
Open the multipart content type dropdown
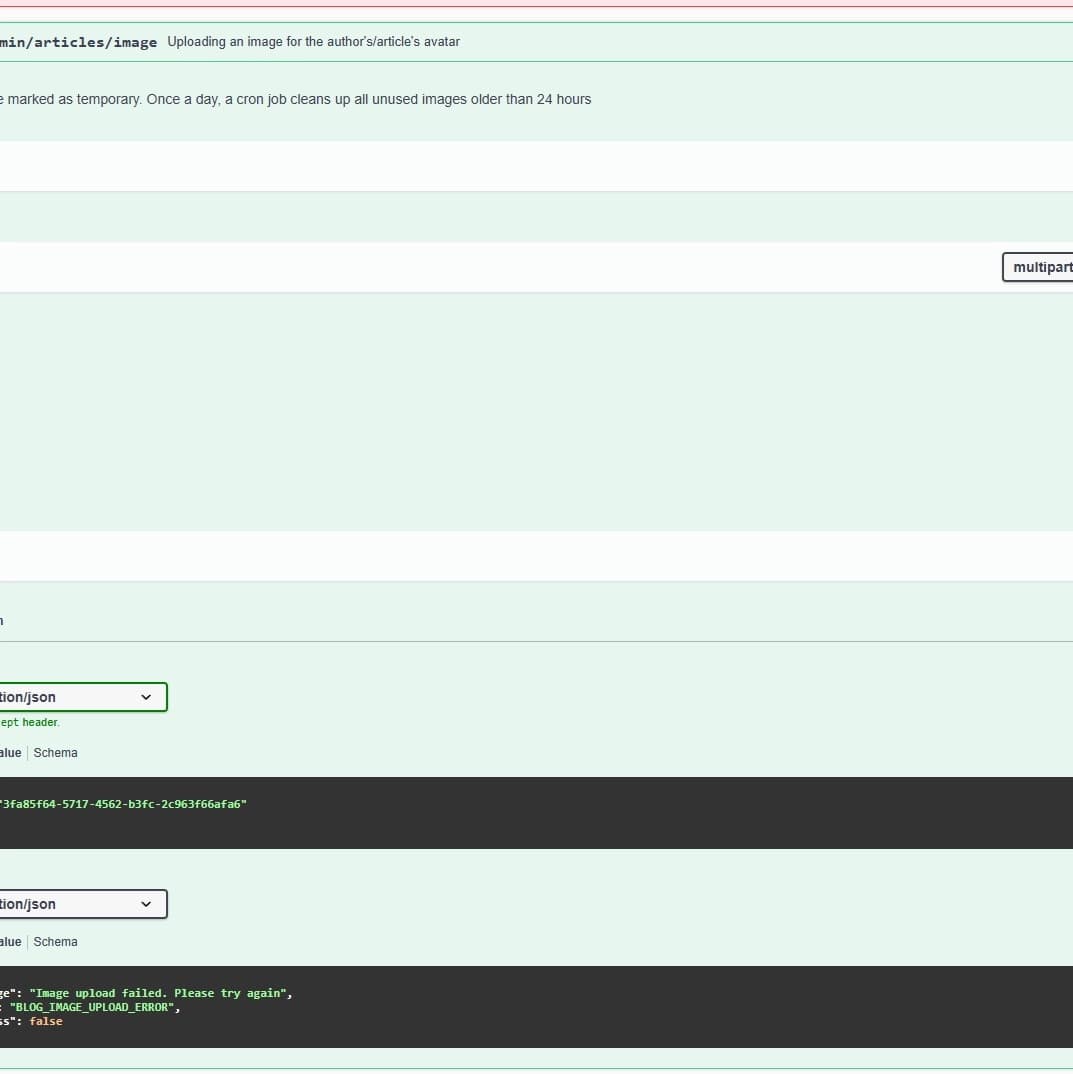1037,267
